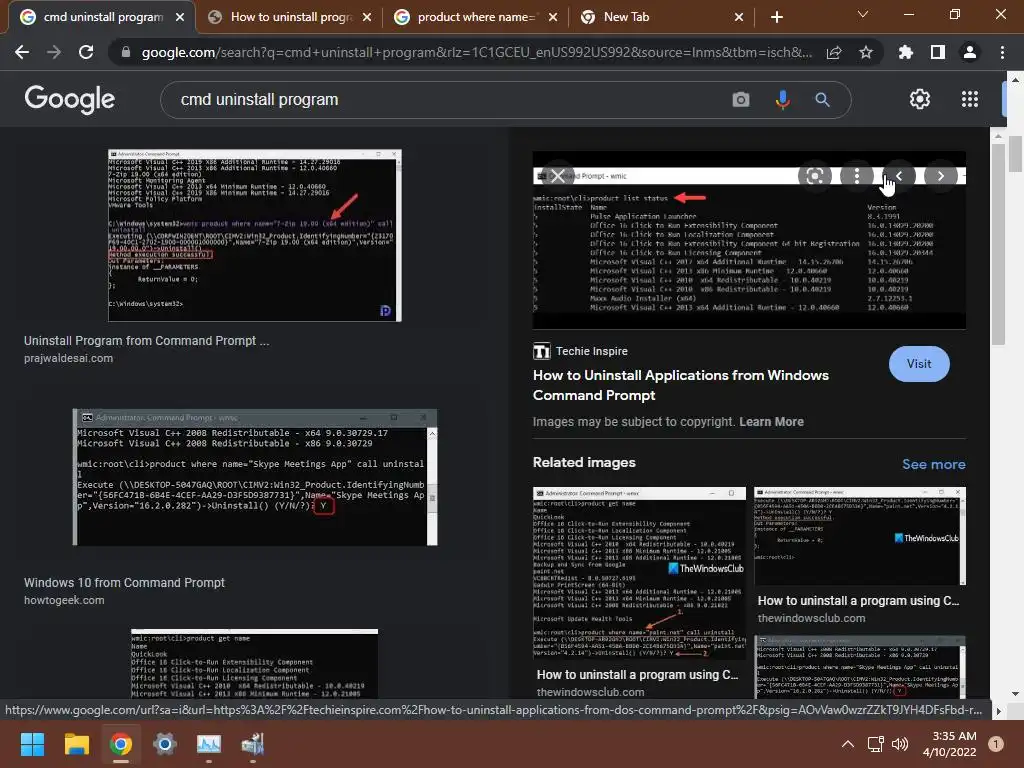Toggle the browser side panel
Screen dimensions: 1024x768
[938, 52]
